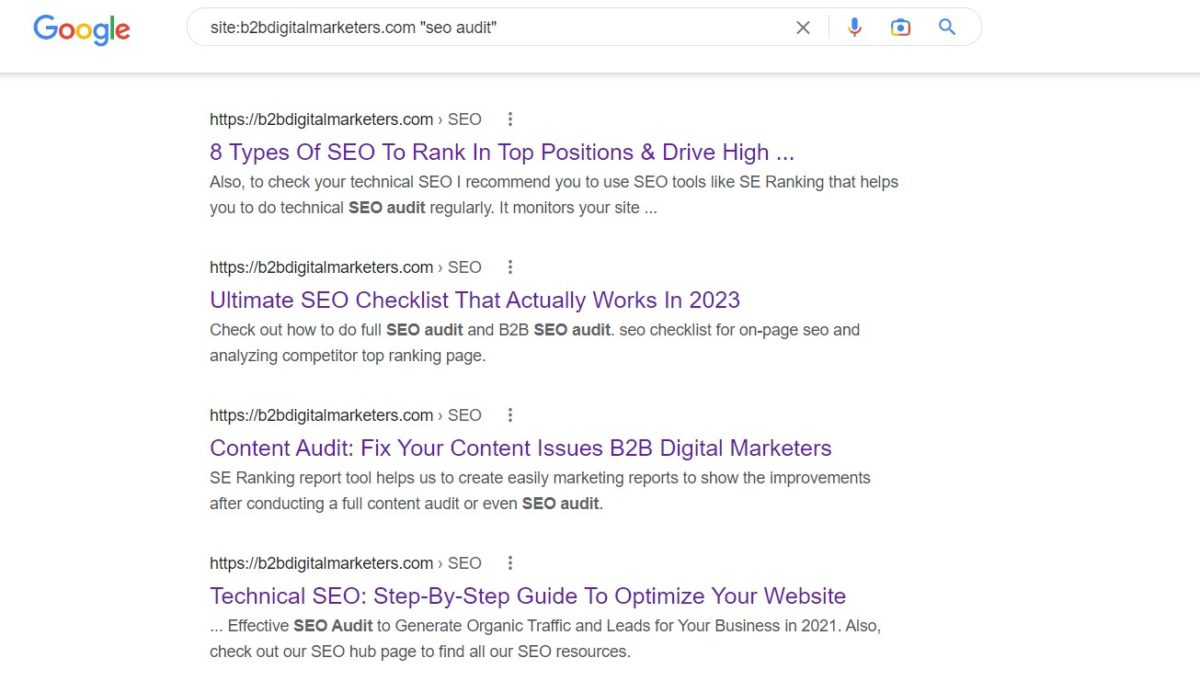Click the search magnifier icon
Image resolution: width=1200 pixels, height=692 pixels.
946,27
